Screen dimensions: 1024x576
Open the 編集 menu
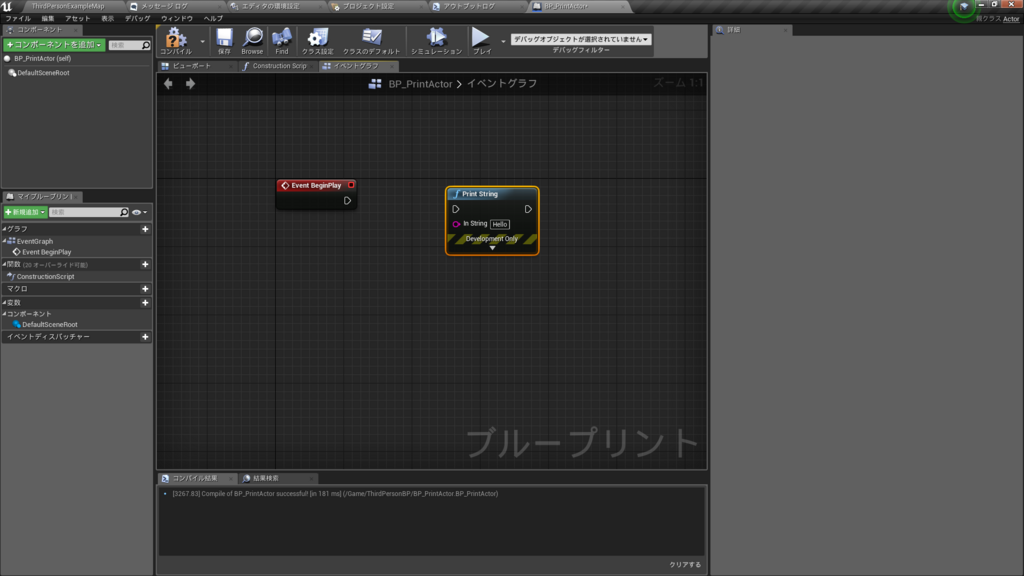pyautogui.click(x=48, y=18)
